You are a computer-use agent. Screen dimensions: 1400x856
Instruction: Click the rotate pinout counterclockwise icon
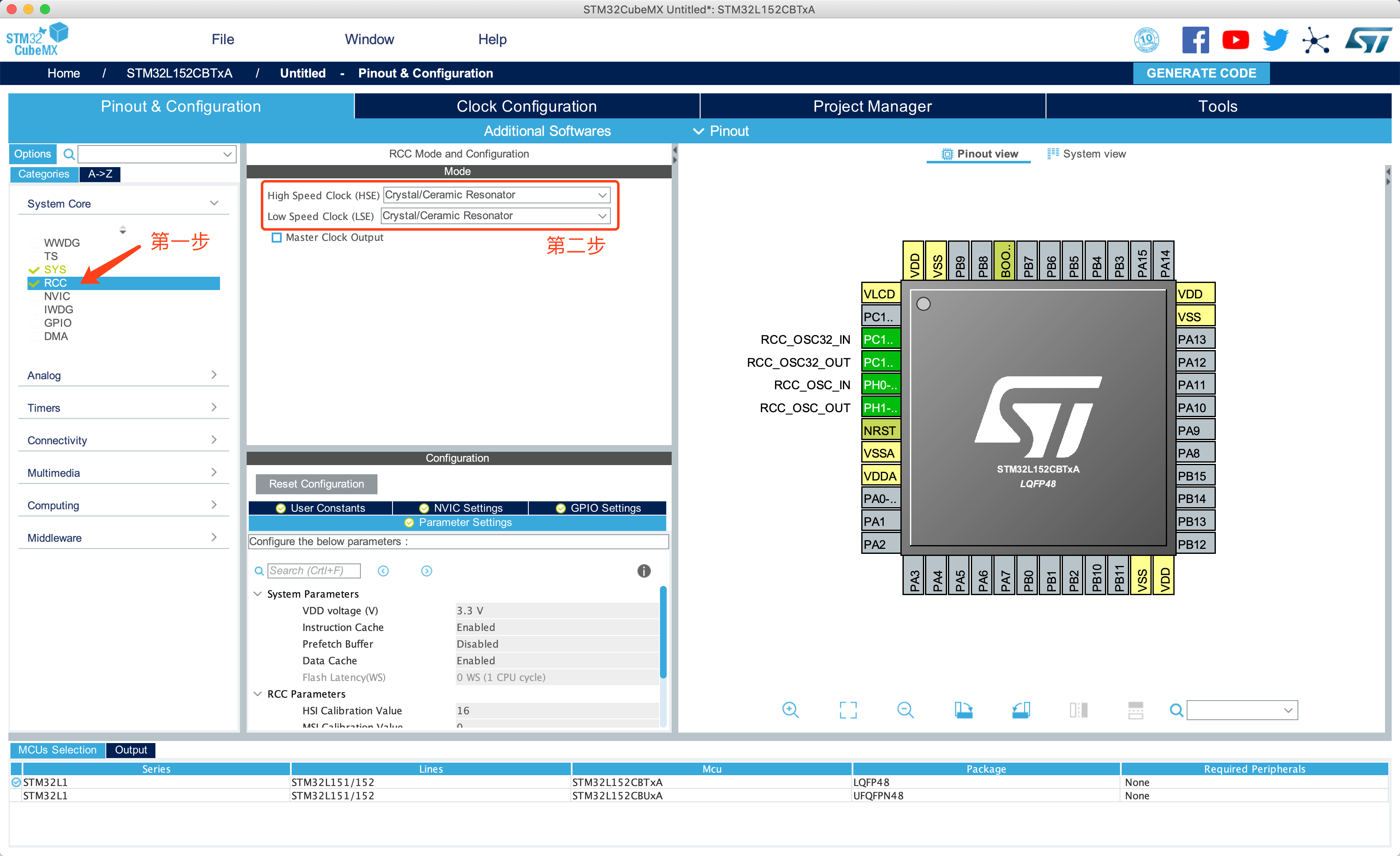pyautogui.click(x=1021, y=709)
